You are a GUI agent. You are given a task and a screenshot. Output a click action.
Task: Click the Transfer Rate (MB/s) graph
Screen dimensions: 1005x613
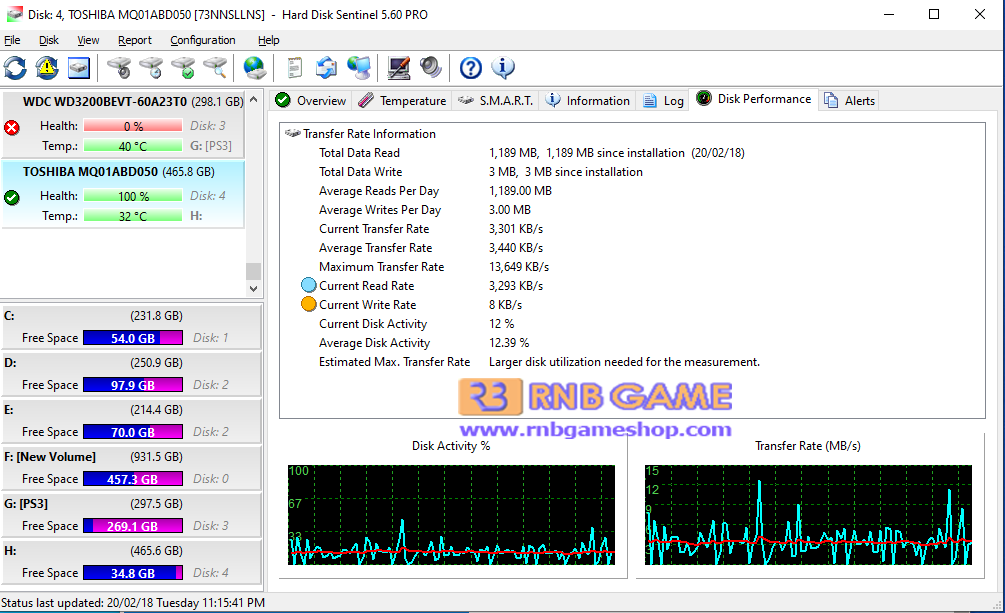(808, 515)
